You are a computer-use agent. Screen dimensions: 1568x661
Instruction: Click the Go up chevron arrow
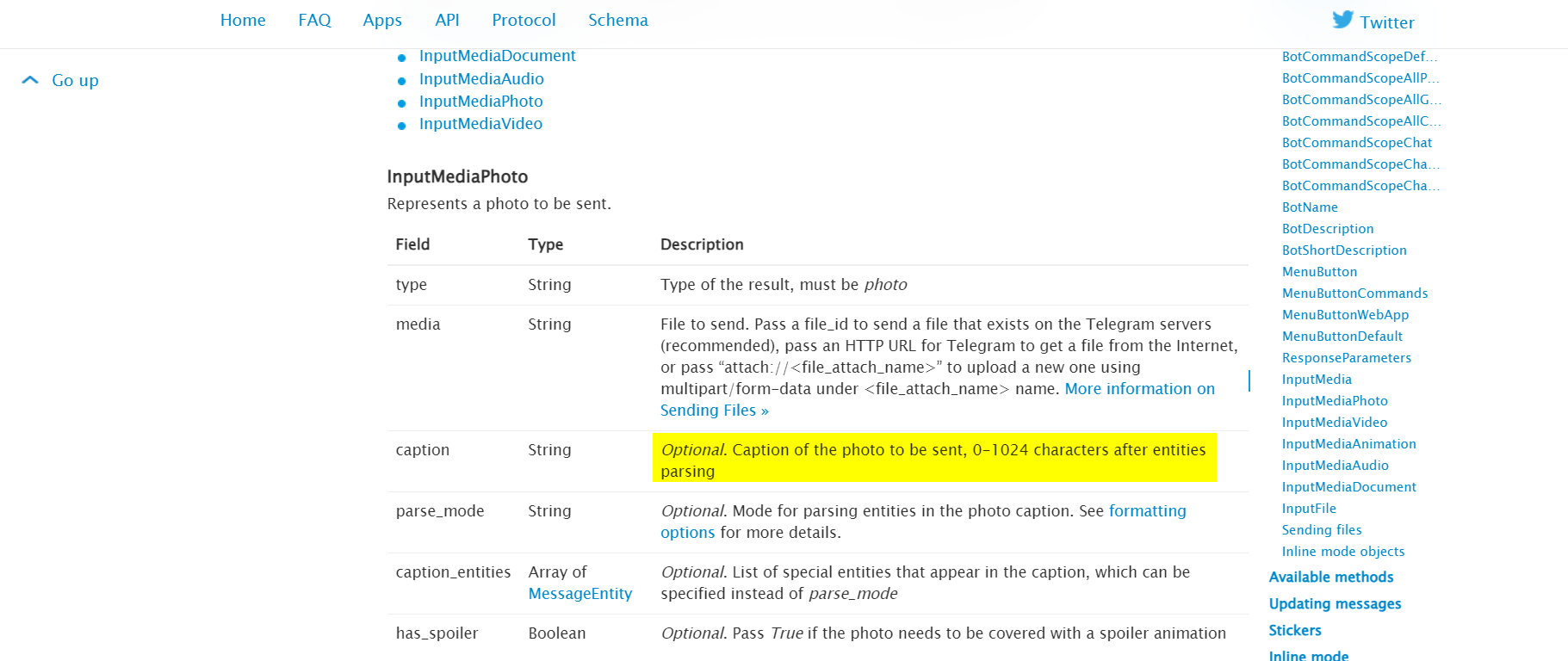click(30, 80)
